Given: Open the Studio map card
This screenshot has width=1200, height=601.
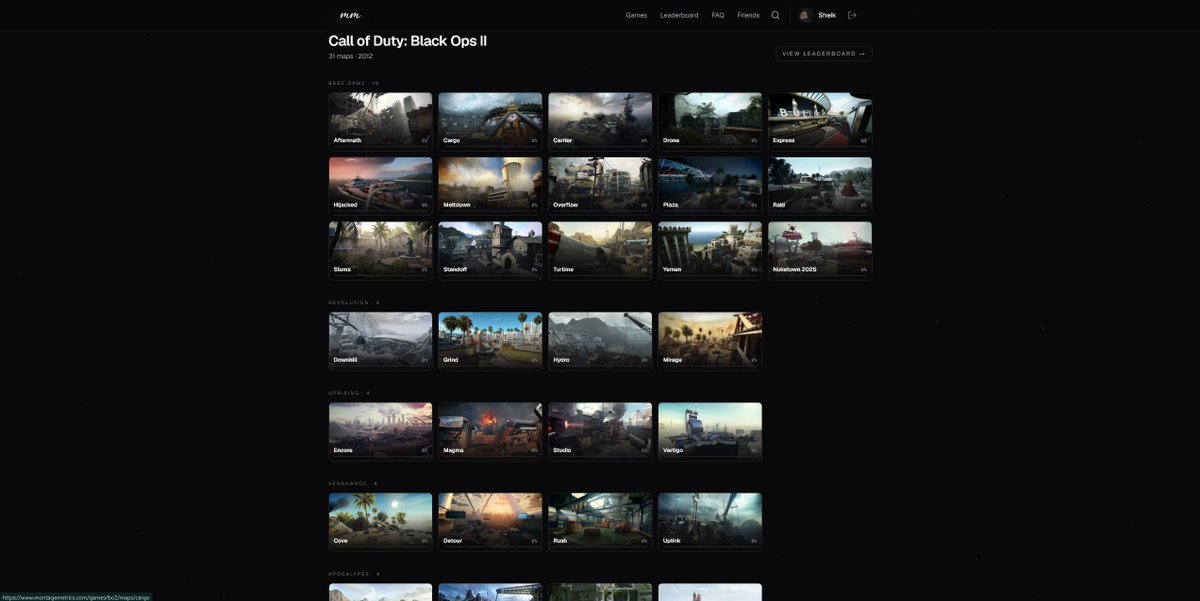Looking at the screenshot, I should [600, 431].
